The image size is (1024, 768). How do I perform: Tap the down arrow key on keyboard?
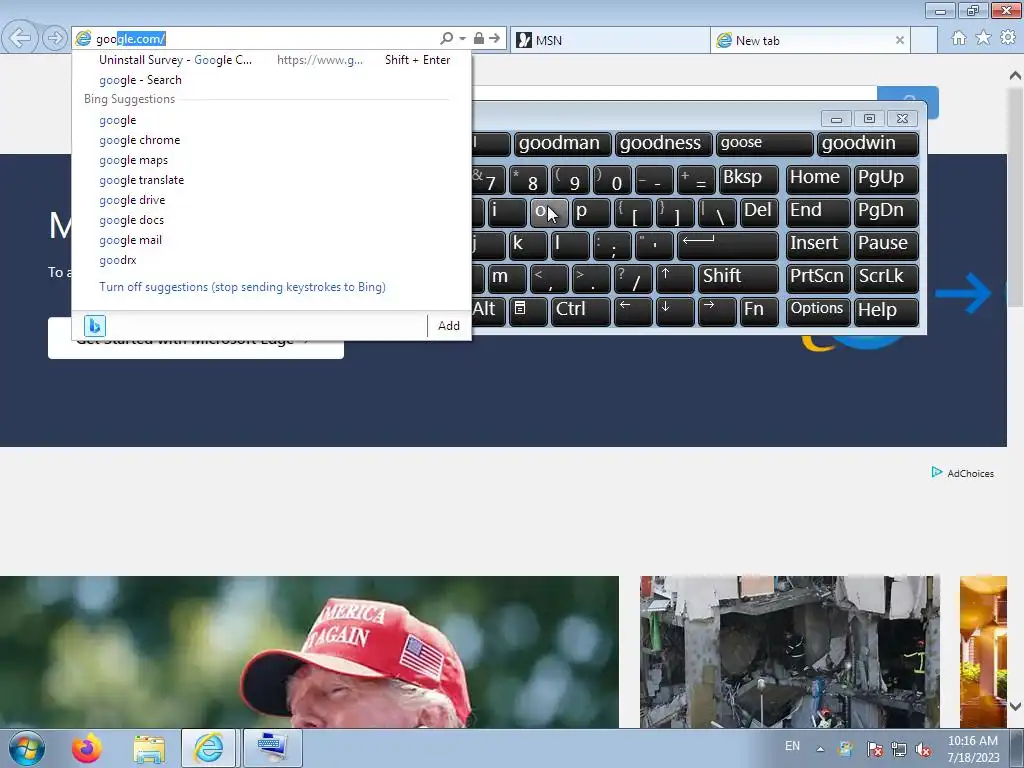pos(675,312)
